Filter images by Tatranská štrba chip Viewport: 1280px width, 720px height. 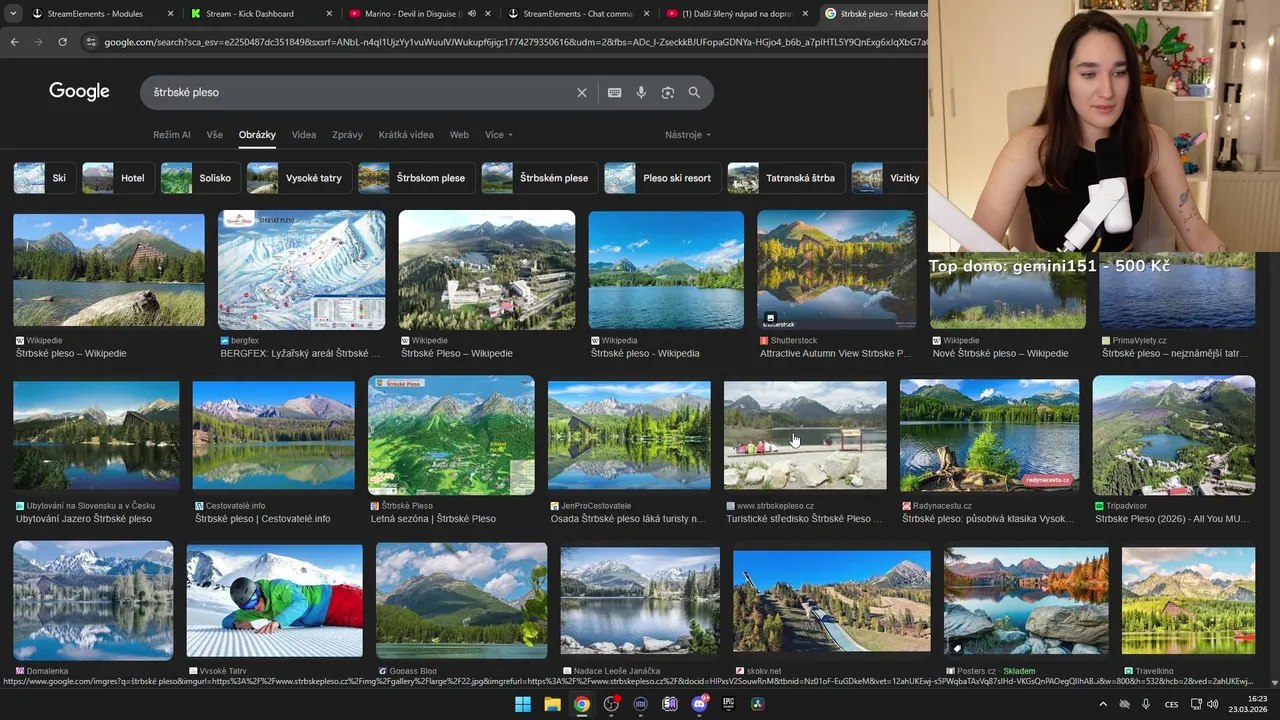(786, 178)
